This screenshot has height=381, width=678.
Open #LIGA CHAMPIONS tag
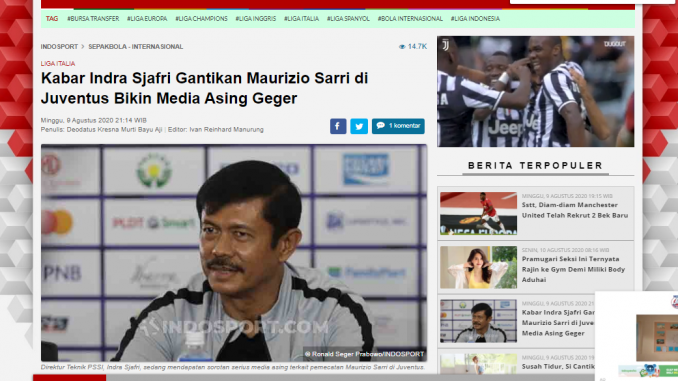click(x=201, y=19)
